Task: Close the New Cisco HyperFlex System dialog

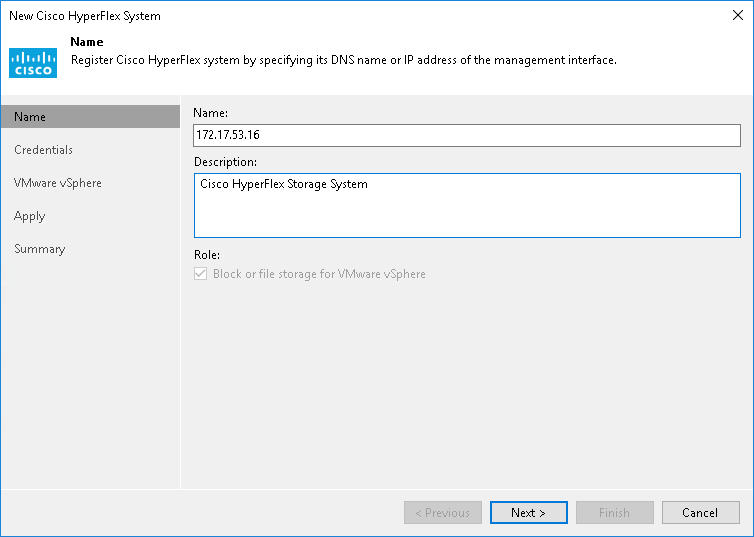Action: (737, 16)
